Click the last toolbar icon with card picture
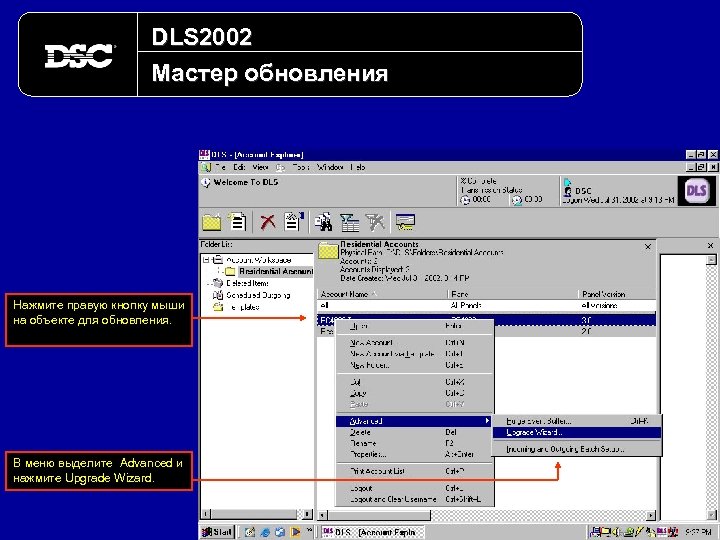The width and height of the screenshot is (720, 540). [405, 223]
